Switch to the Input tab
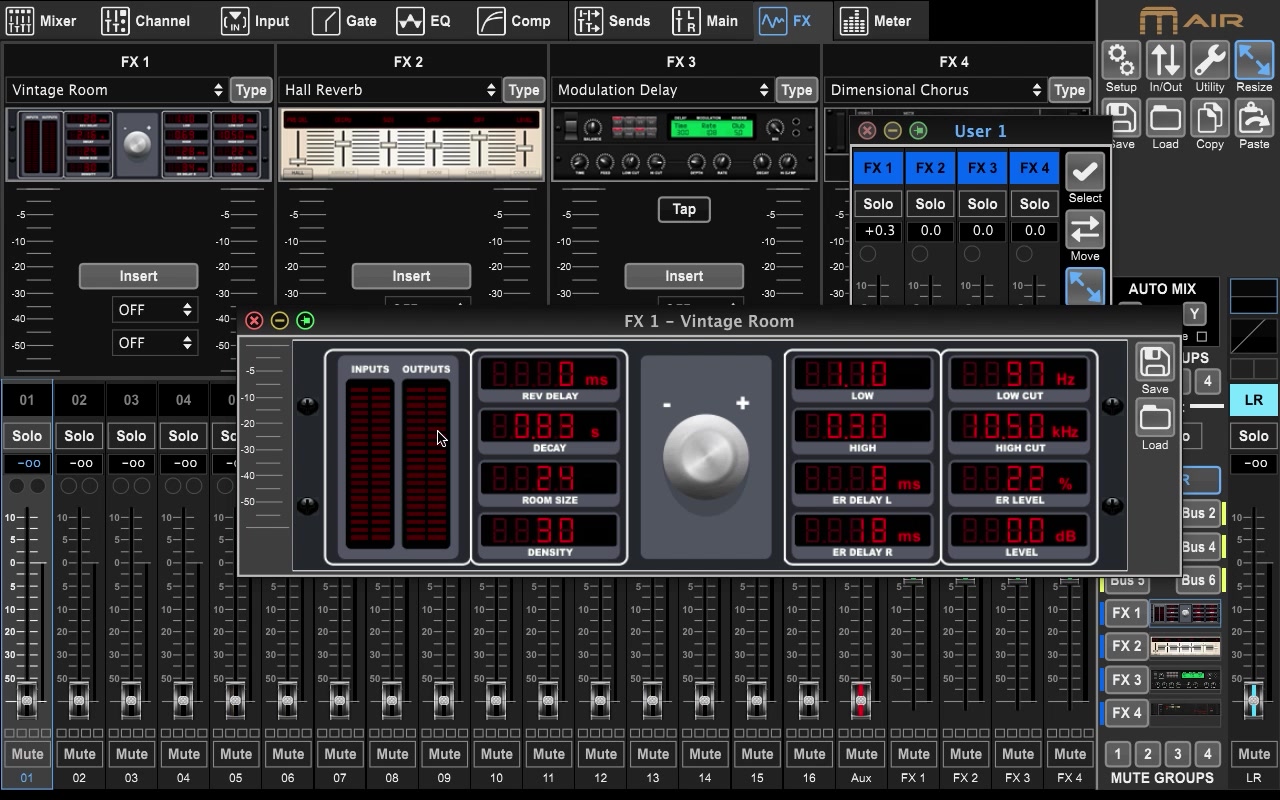This screenshot has width=1280, height=800. (x=256, y=20)
